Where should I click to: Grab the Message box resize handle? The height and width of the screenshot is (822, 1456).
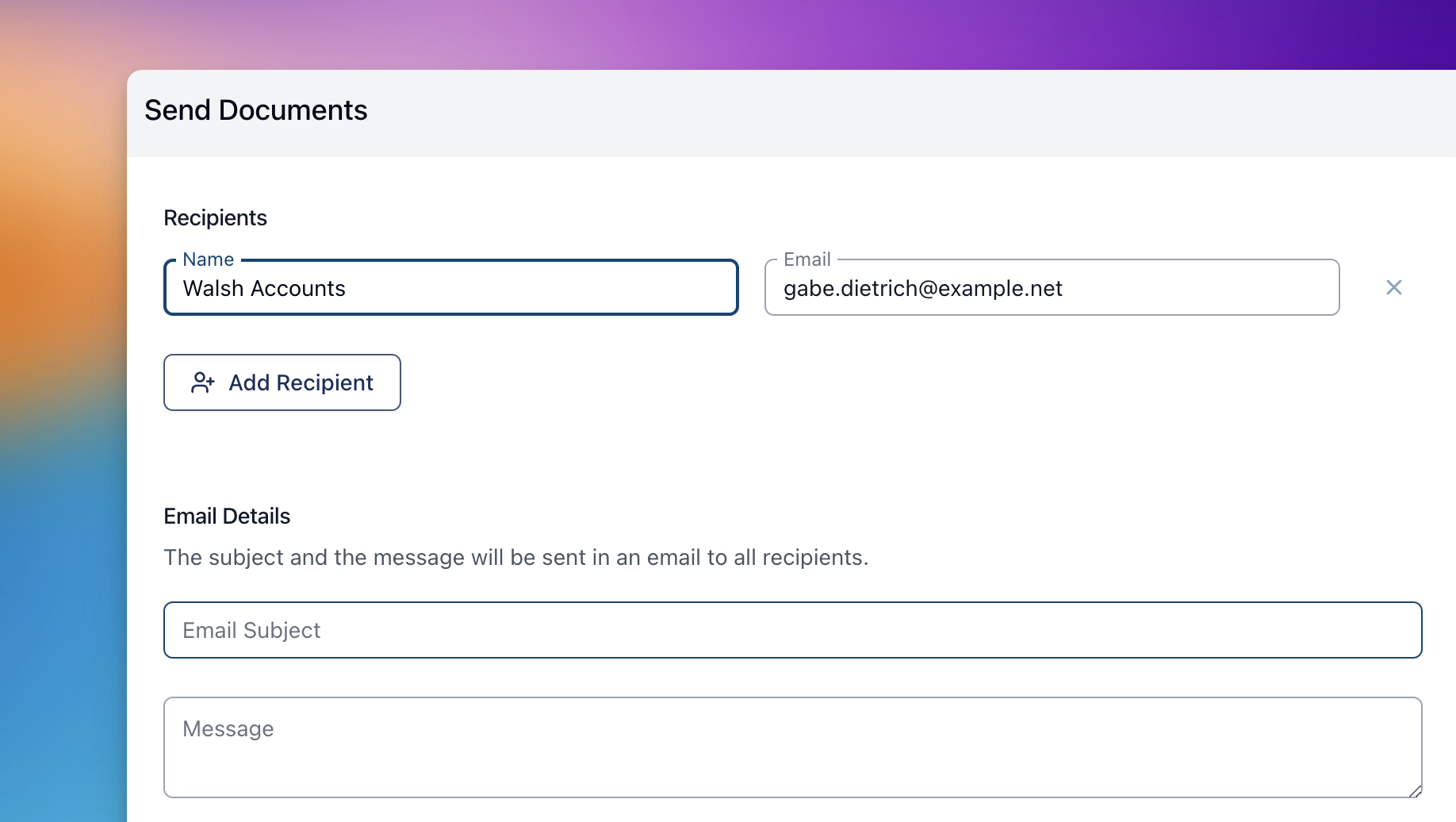1415,791
